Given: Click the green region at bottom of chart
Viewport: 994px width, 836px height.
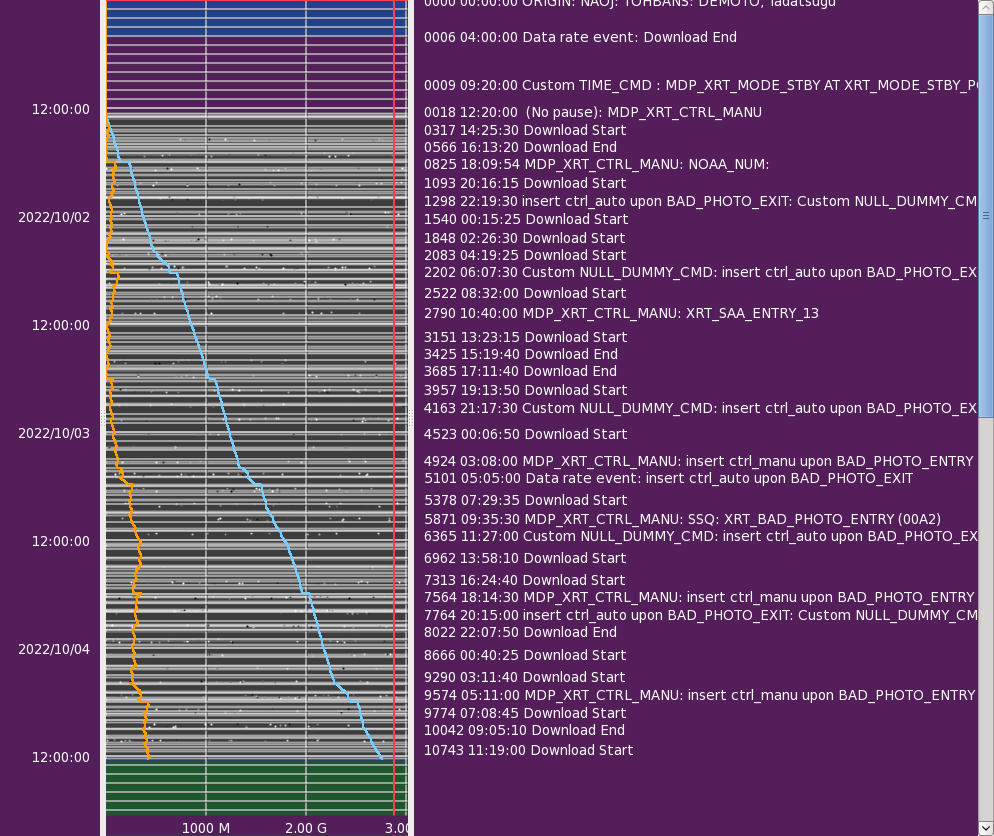Looking at the screenshot, I should pyautogui.click(x=250, y=788).
